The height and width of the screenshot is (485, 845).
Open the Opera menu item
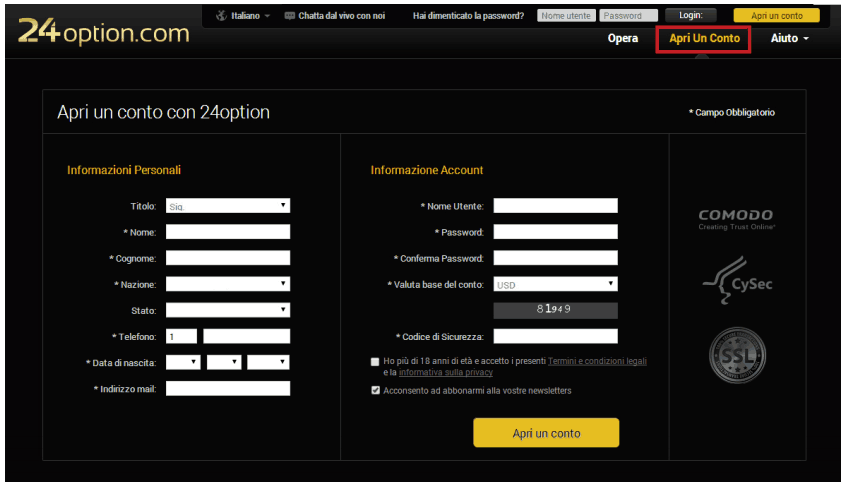coord(623,38)
